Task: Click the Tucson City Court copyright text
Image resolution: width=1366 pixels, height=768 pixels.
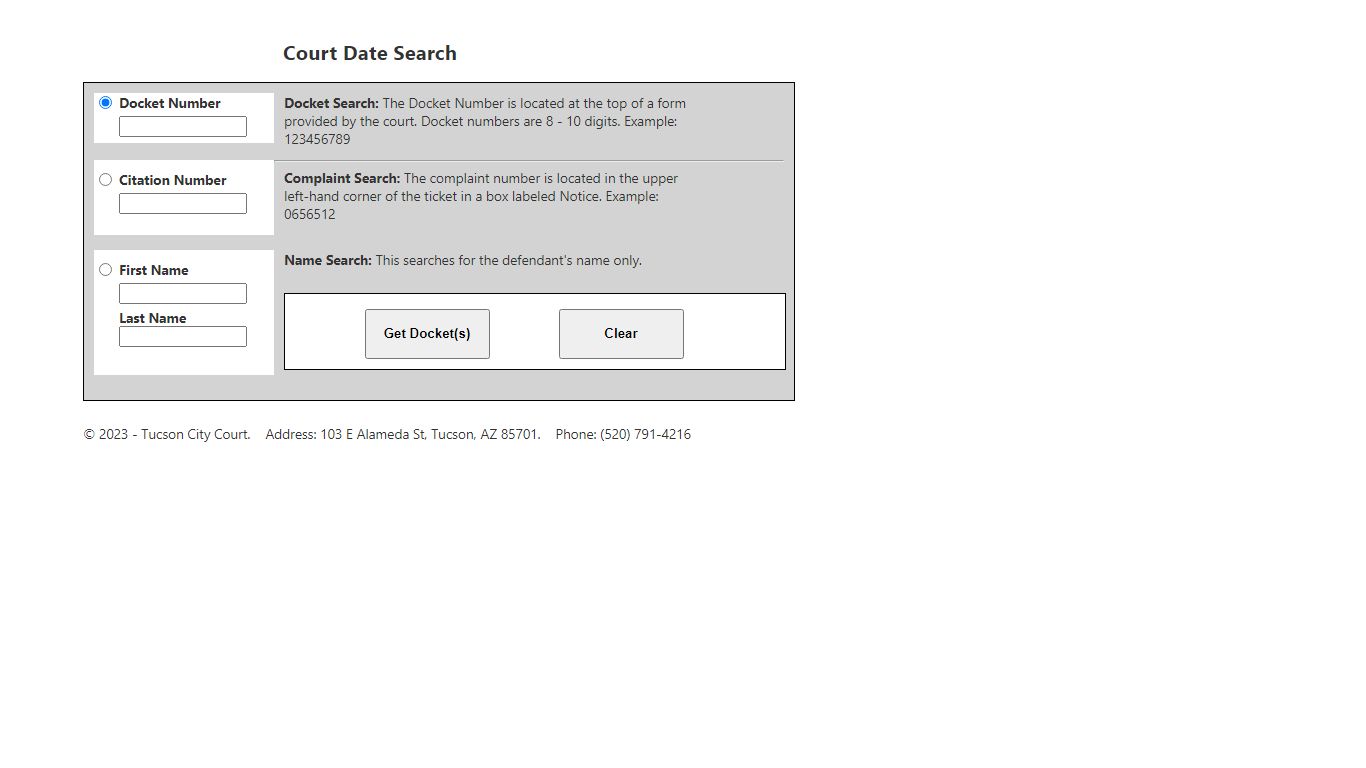Action: [167, 435]
